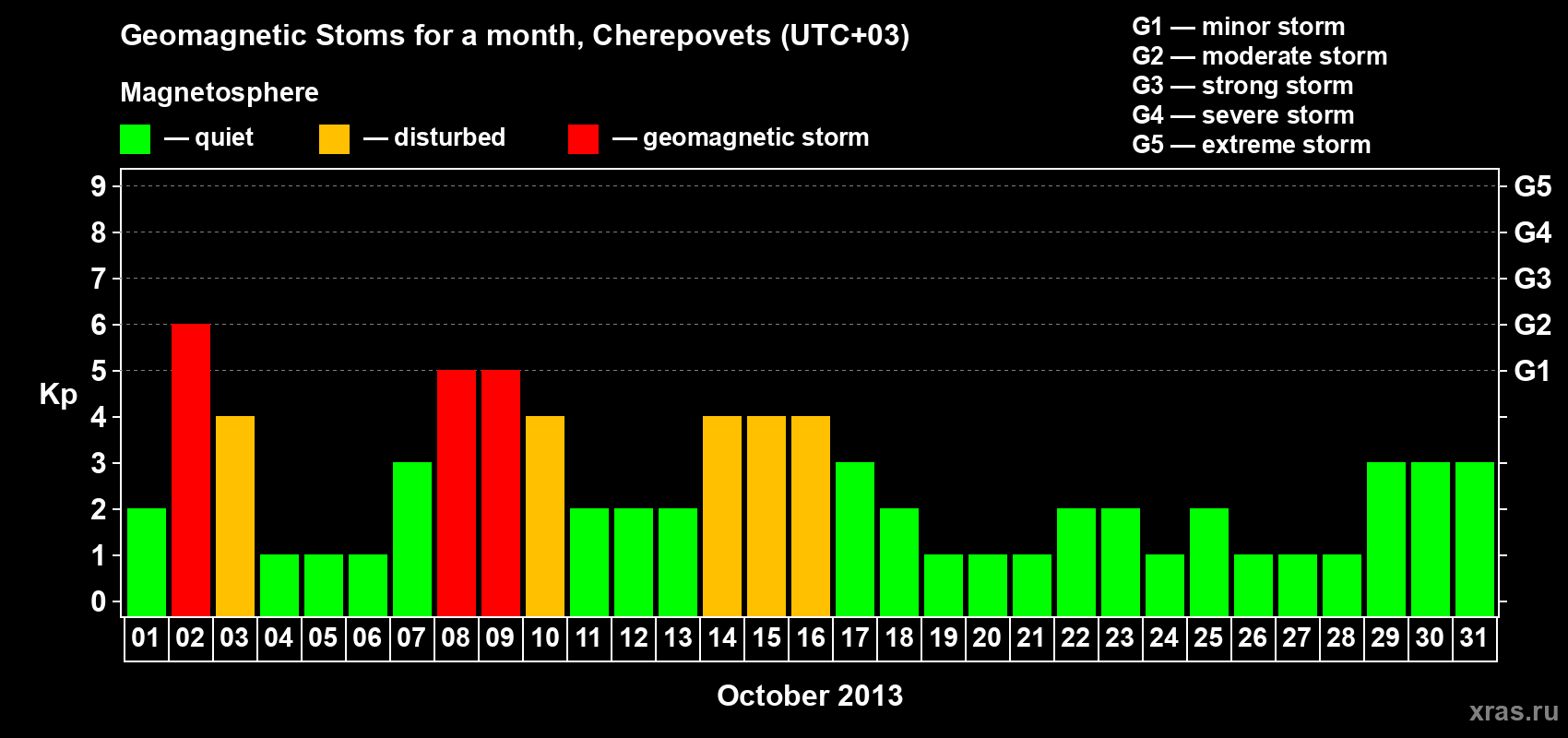Click the green bar for October 31
Image resolution: width=1568 pixels, height=738 pixels.
(x=1475, y=540)
